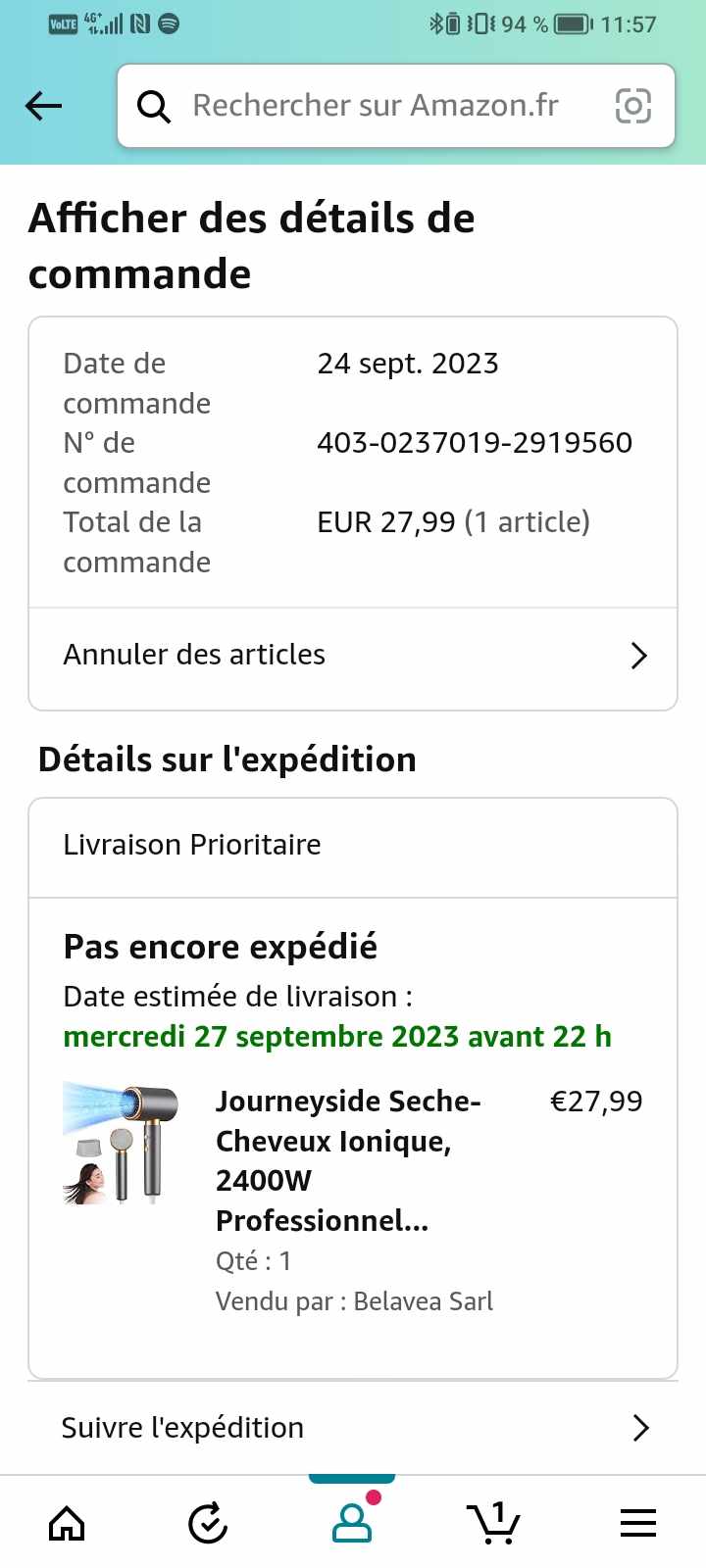Go to the Home tab icon
The width and height of the screenshot is (706, 1568).
click(x=67, y=1523)
